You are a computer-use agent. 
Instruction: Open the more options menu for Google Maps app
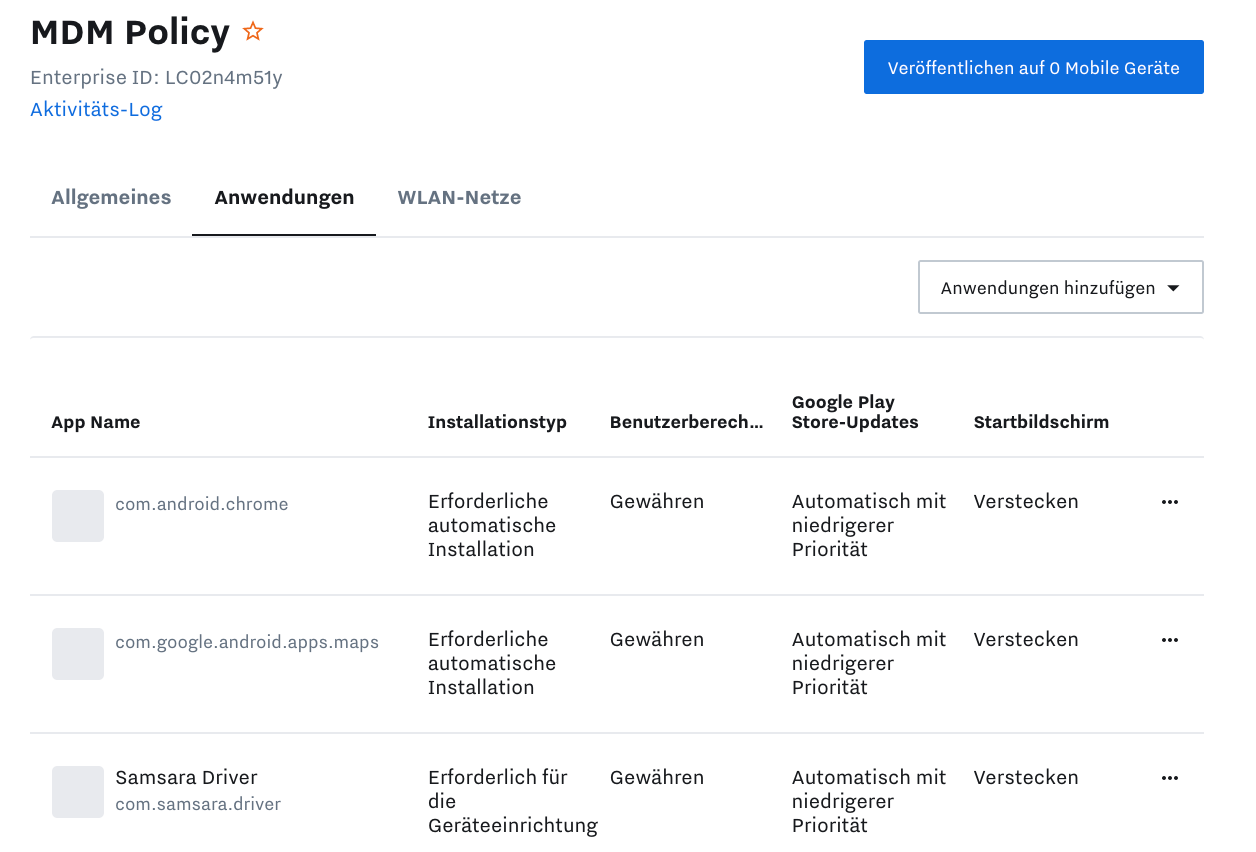point(1170,640)
